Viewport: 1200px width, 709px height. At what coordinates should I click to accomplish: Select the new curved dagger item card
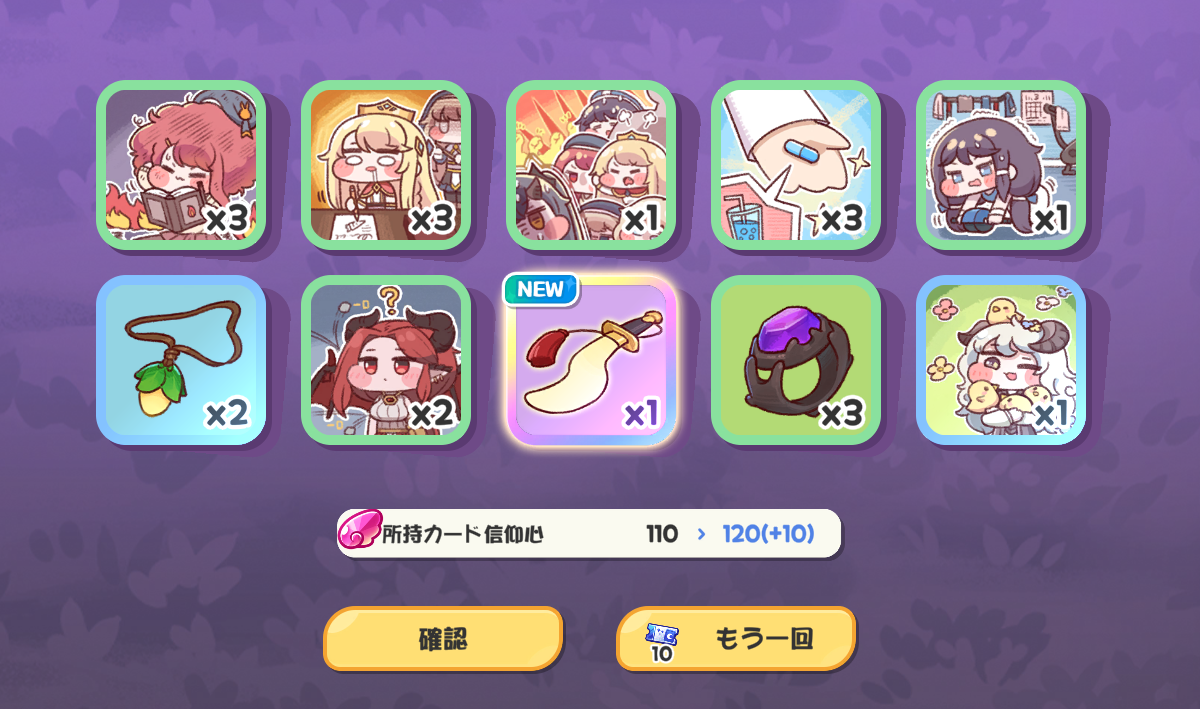click(591, 360)
